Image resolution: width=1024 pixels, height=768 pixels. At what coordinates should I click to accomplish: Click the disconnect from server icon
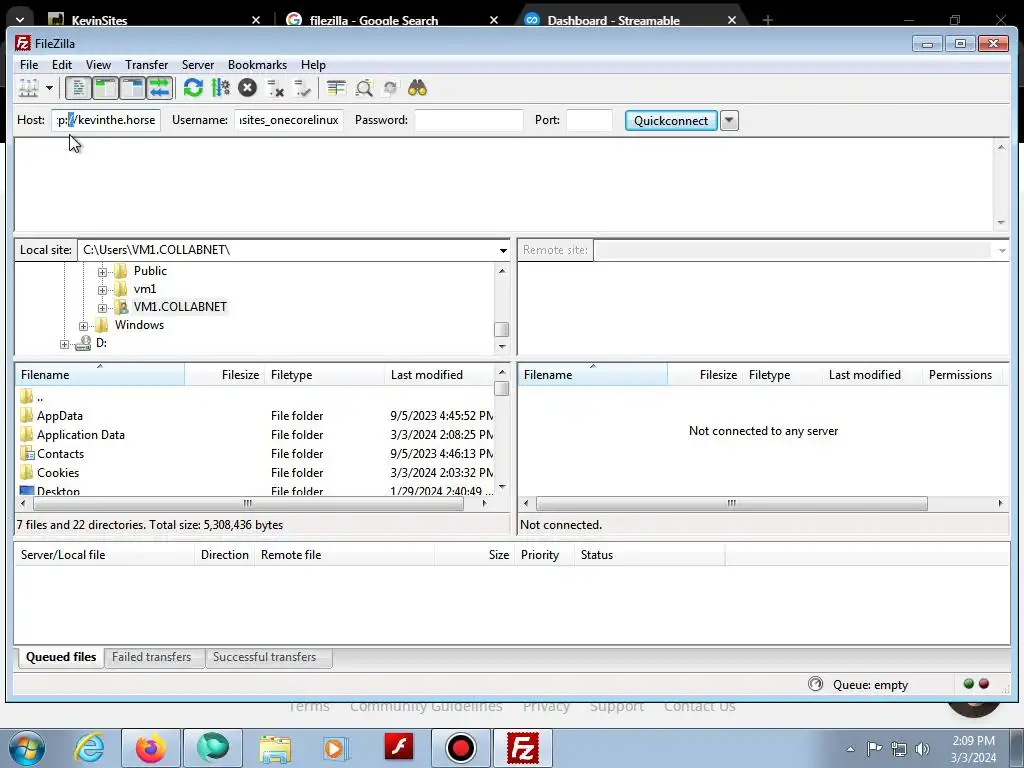tap(275, 88)
